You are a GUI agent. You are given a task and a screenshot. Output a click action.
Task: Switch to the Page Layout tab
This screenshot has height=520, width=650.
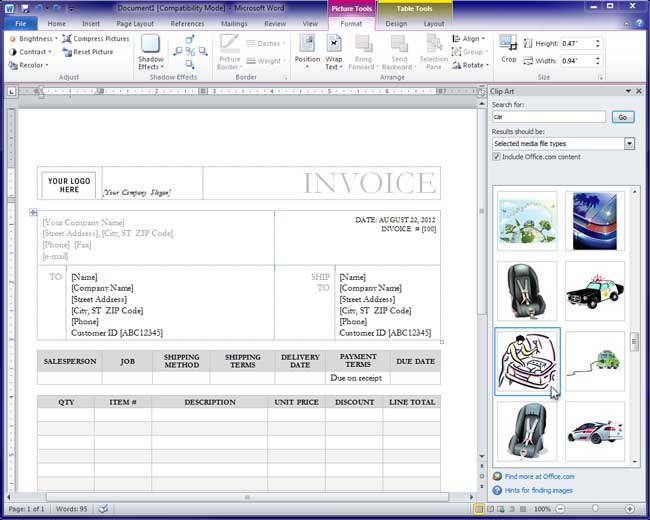point(135,23)
